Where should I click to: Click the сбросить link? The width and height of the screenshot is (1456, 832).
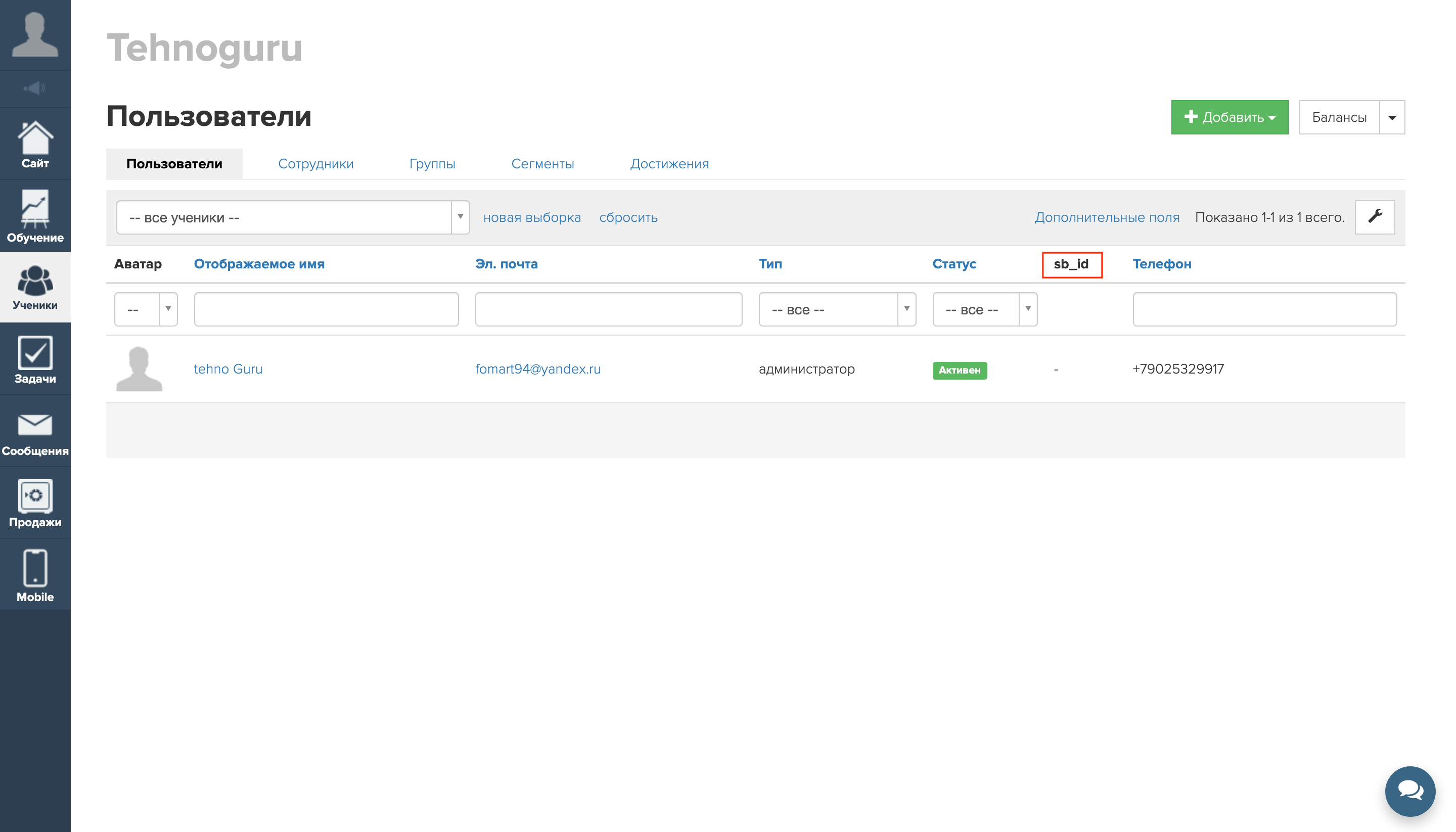628,217
